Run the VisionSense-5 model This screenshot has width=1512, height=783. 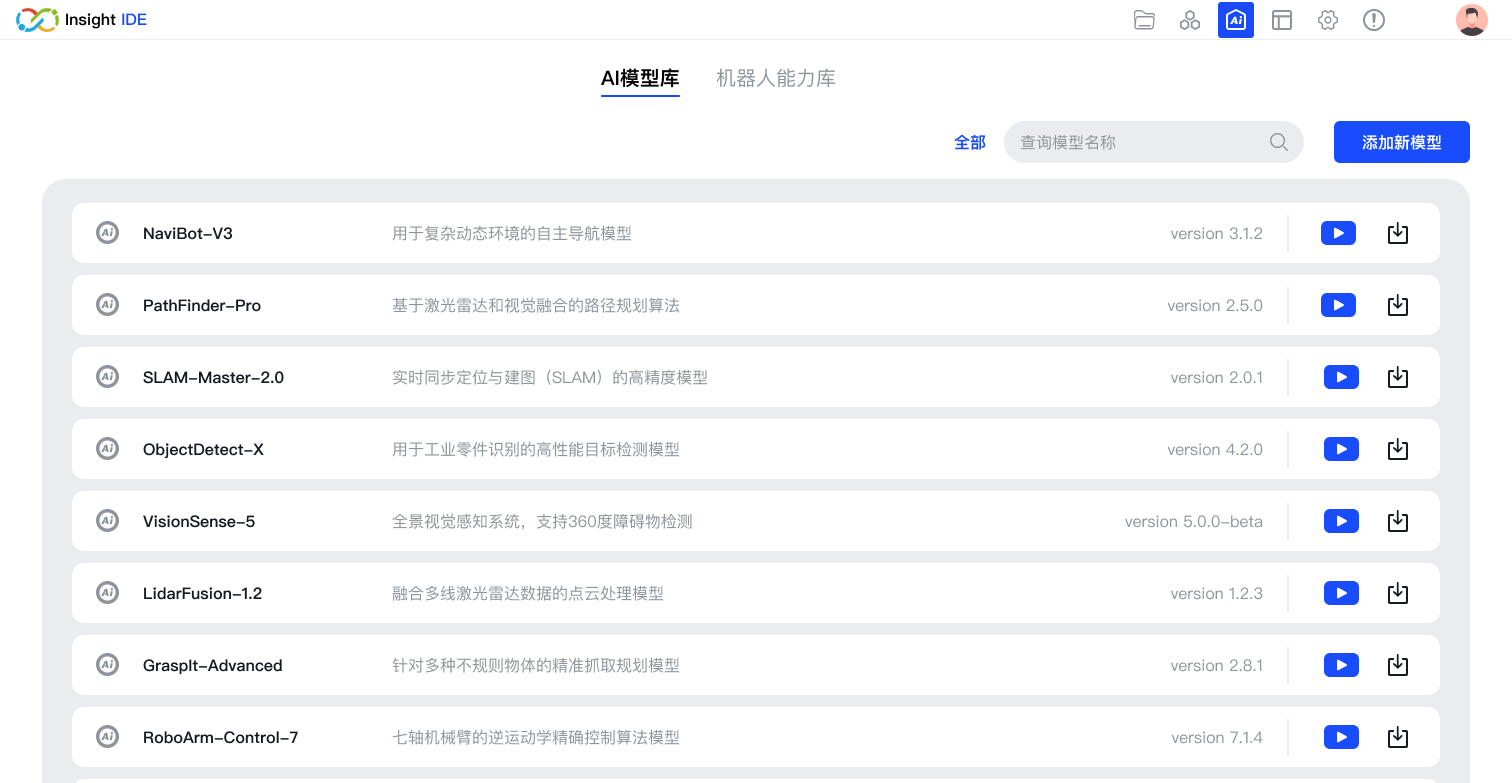[x=1341, y=521]
